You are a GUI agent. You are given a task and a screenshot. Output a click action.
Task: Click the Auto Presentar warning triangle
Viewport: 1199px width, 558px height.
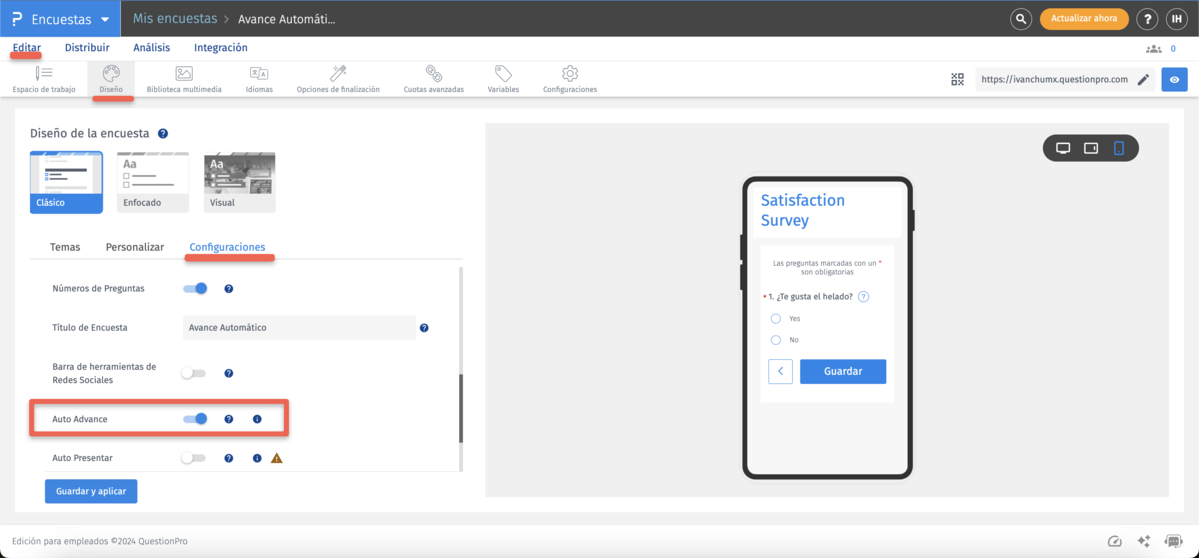click(x=277, y=459)
